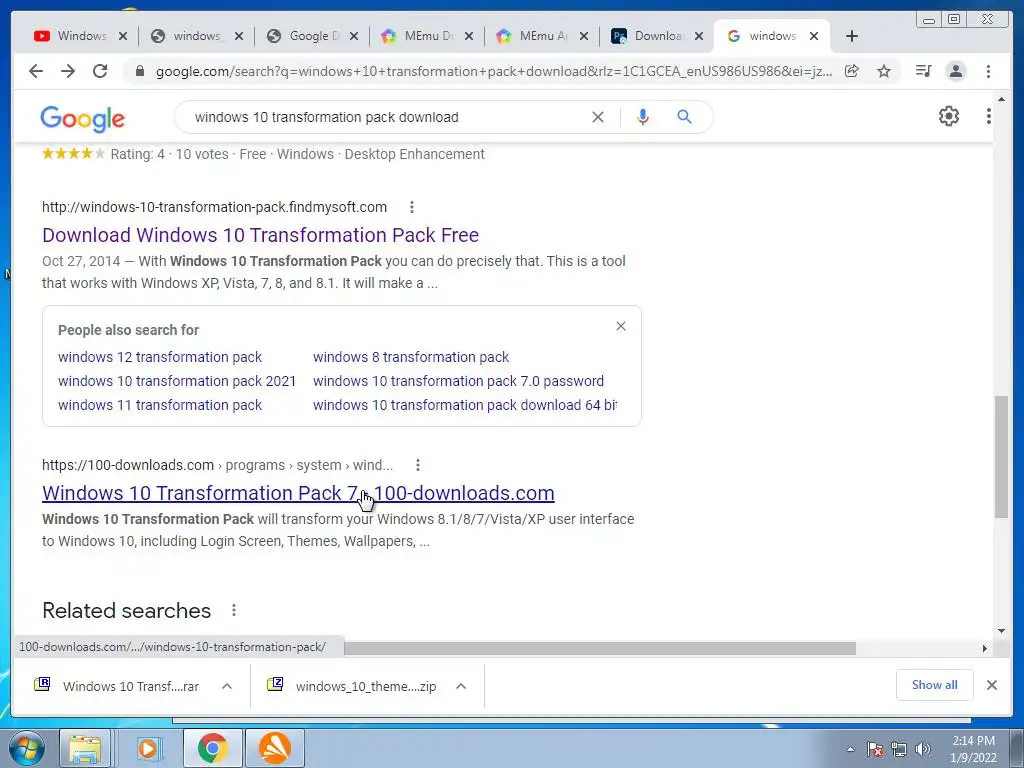Viewport: 1024px width, 768px height.
Task: Close the downloads bar
Action: click(x=991, y=685)
